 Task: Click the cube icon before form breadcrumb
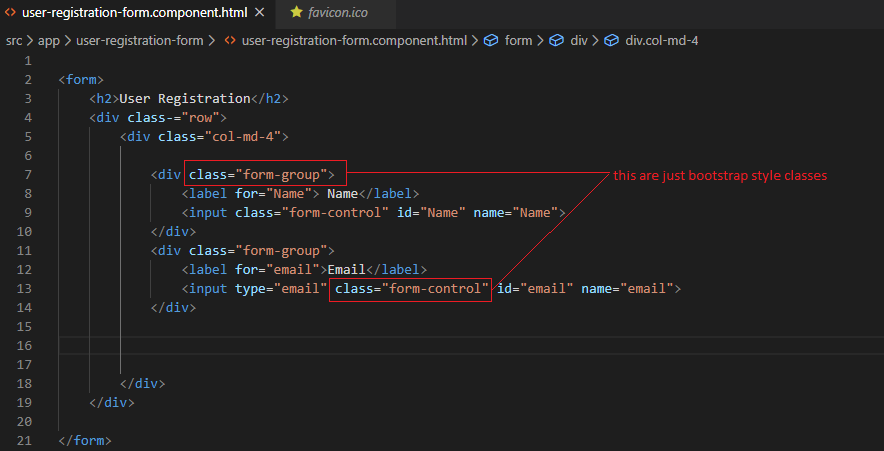(x=492, y=41)
